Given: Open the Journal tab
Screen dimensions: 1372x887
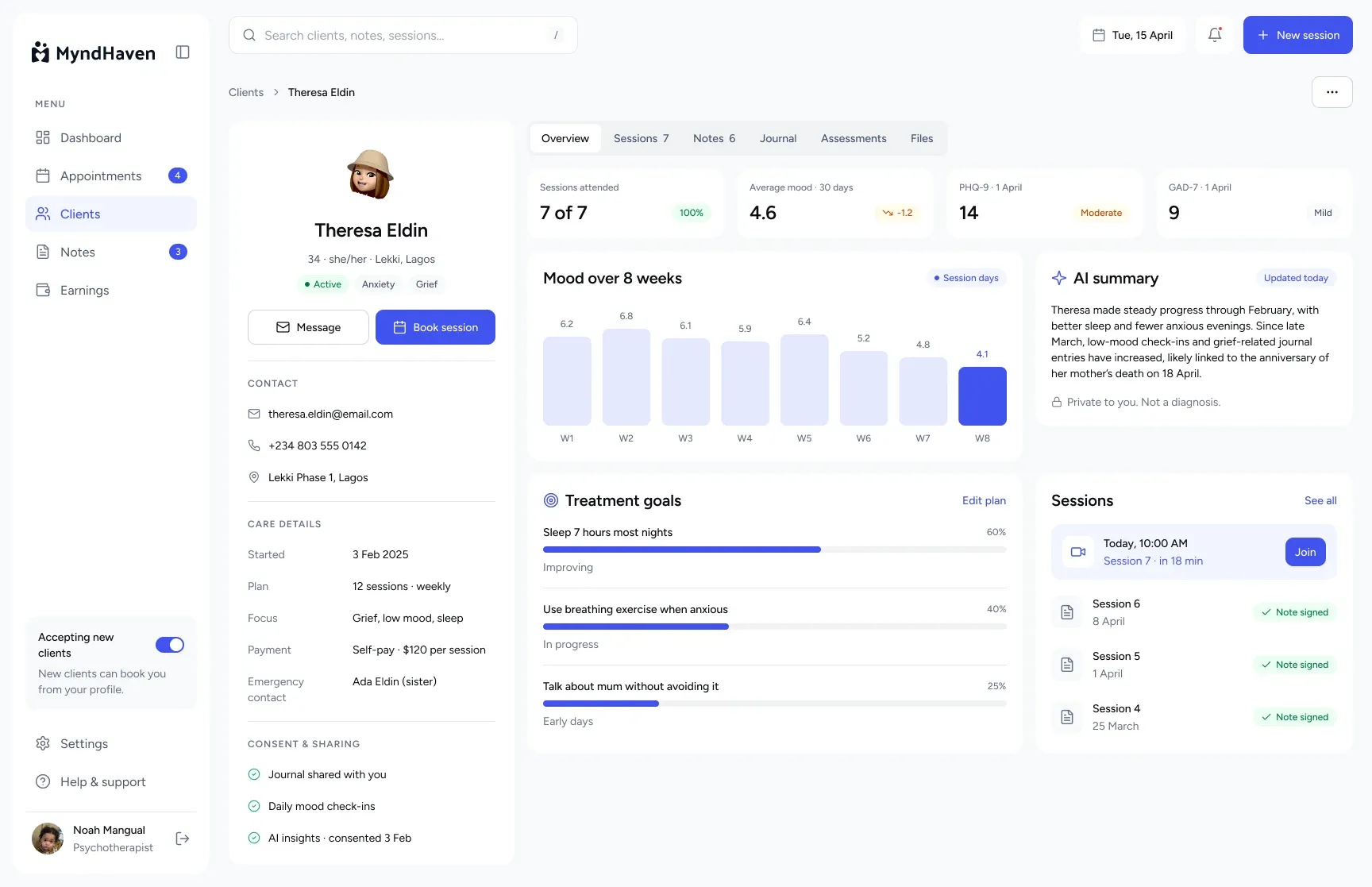Looking at the screenshot, I should click(778, 138).
